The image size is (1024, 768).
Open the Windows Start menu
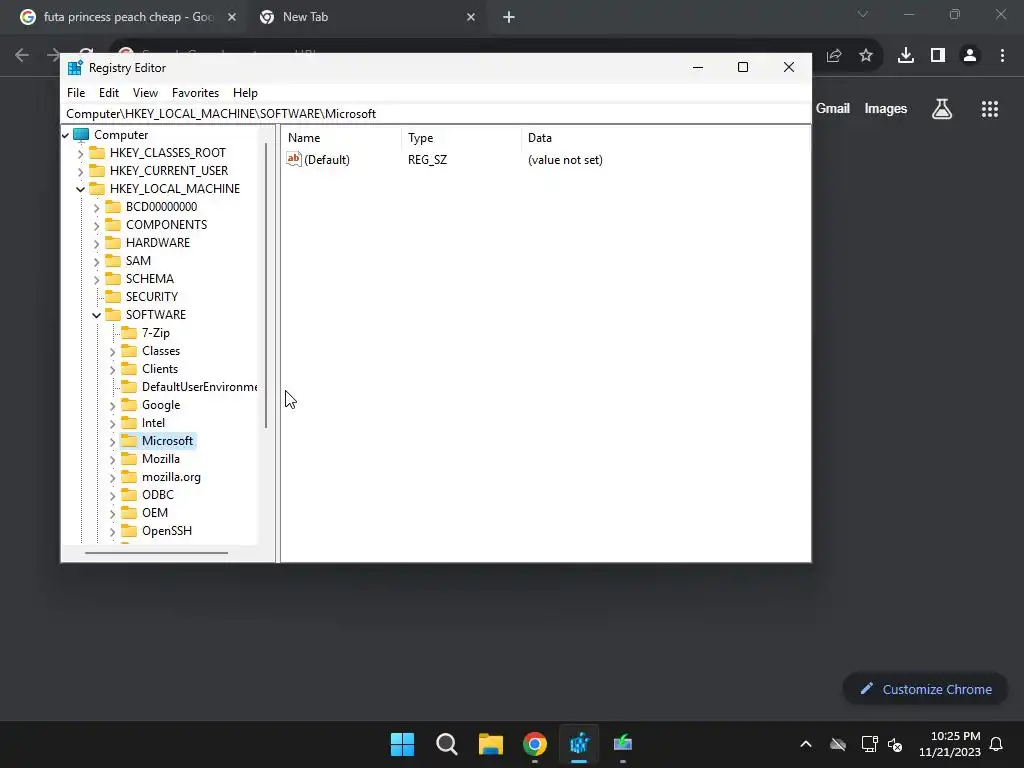[402, 744]
